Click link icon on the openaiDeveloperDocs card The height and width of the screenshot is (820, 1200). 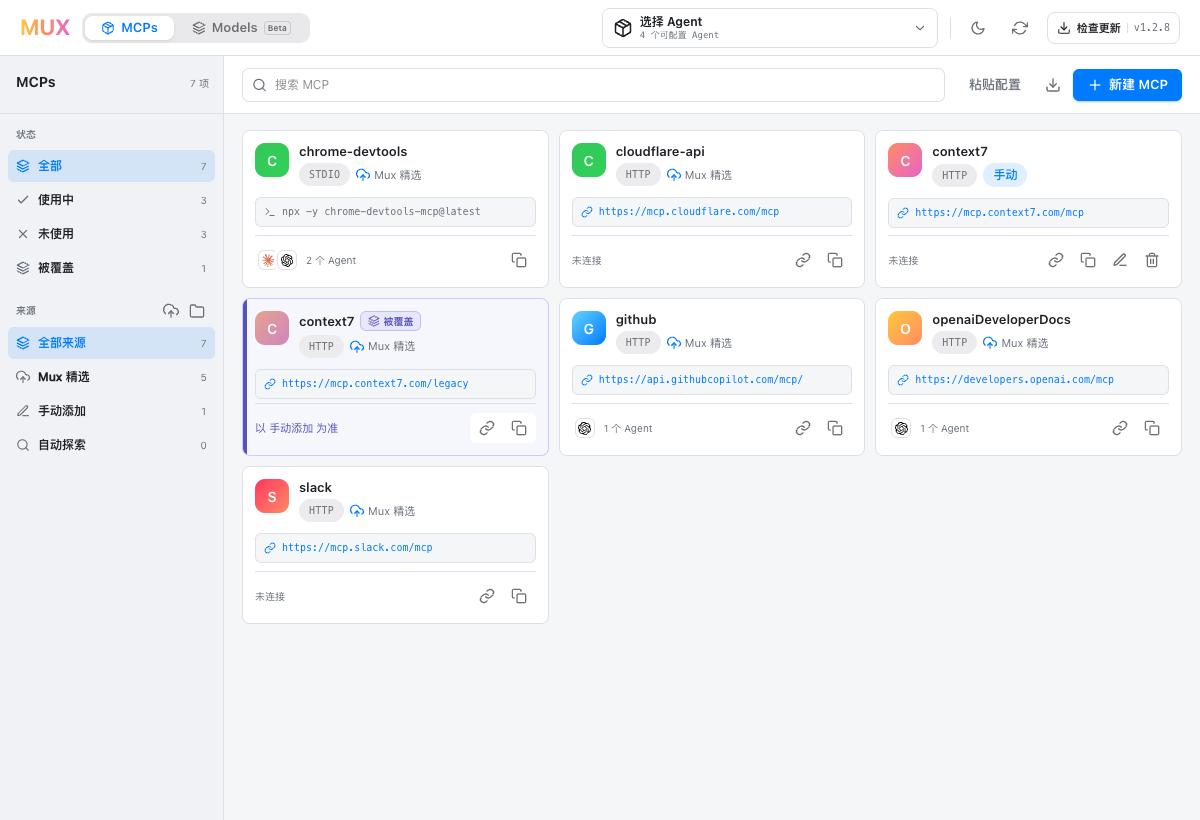[x=1120, y=428]
